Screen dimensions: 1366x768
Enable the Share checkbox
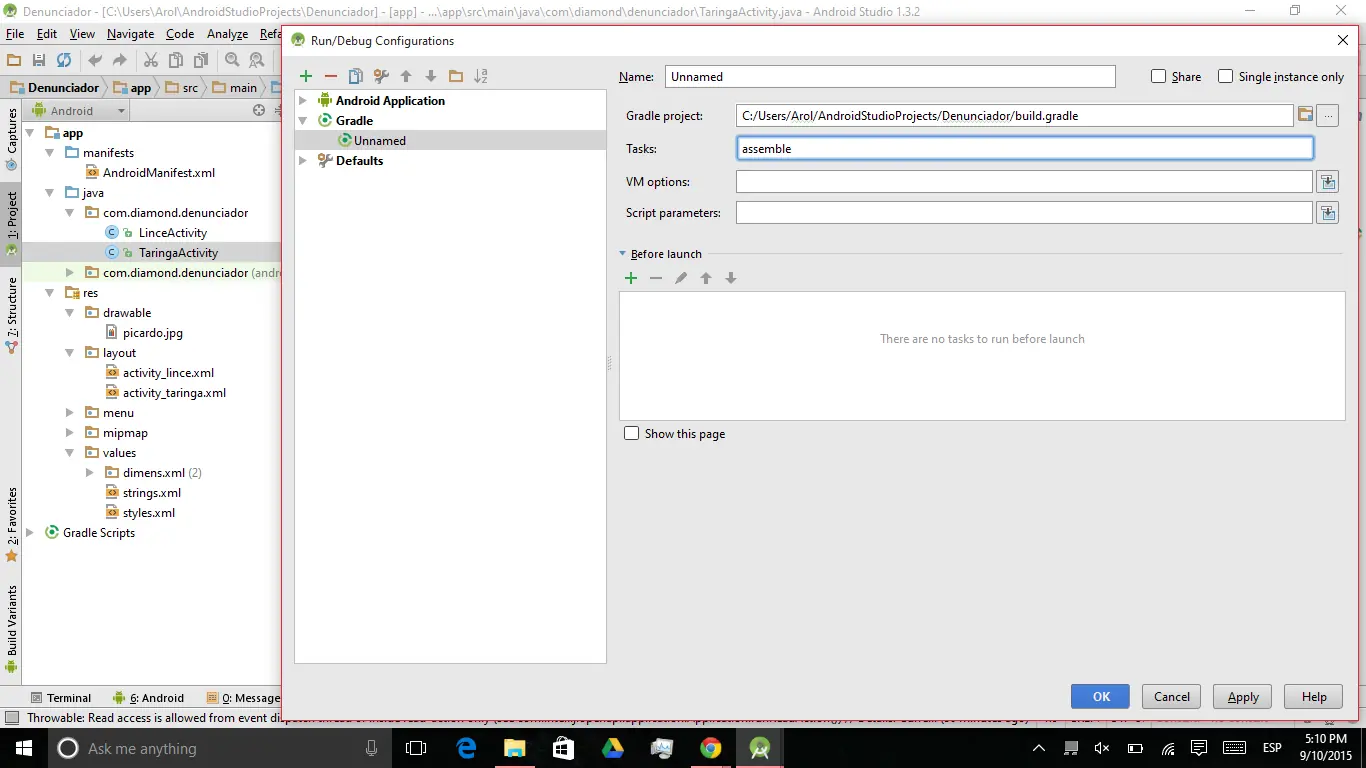click(x=1159, y=76)
